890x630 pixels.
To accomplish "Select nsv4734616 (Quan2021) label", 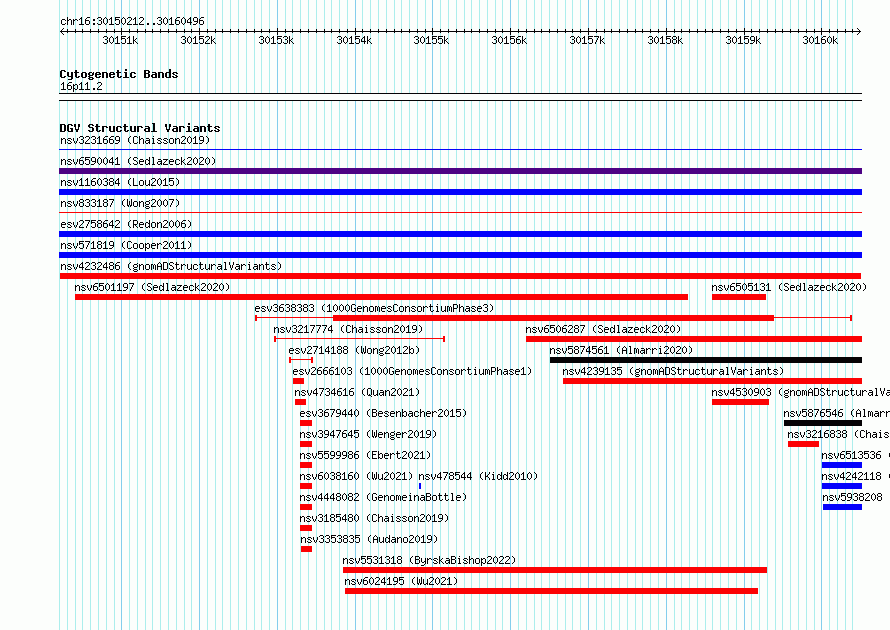I will coord(357,392).
